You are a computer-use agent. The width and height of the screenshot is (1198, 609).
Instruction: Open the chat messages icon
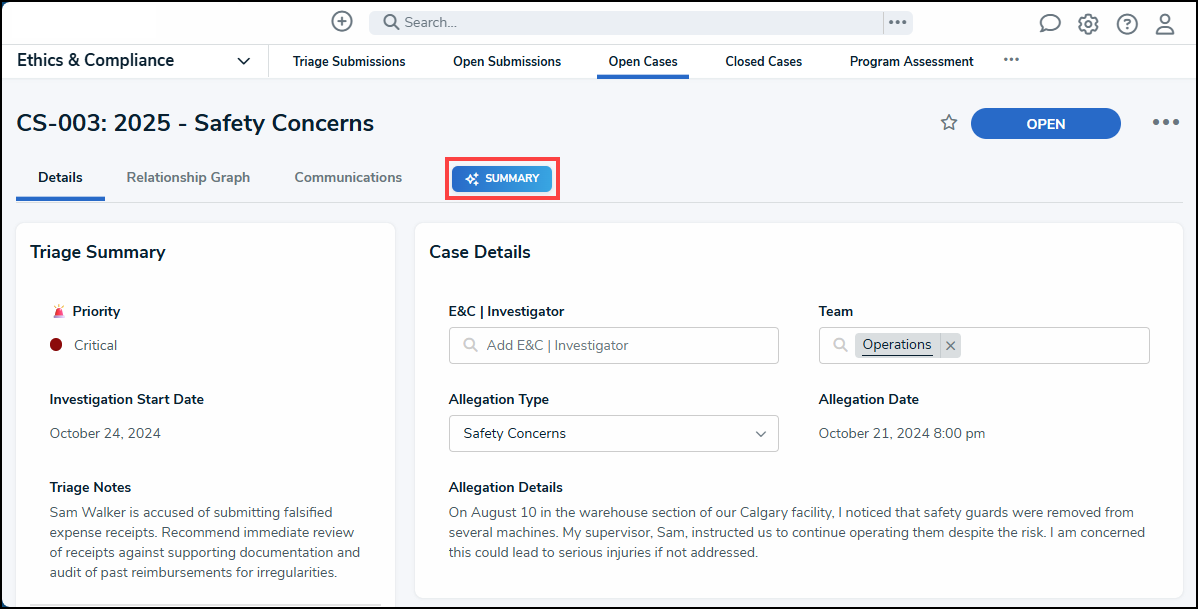(x=1049, y=24)
